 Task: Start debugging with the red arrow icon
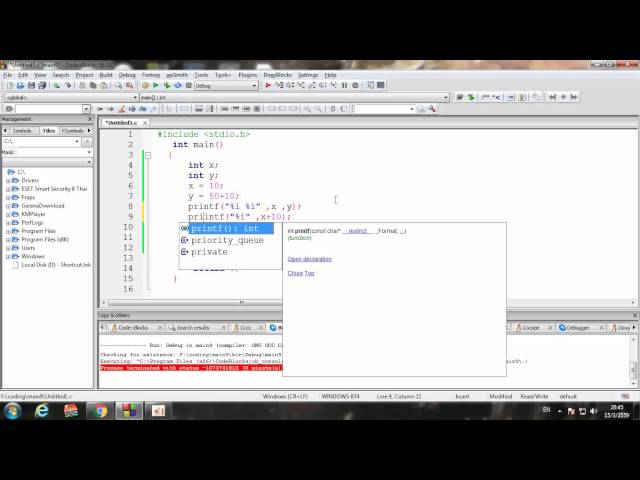point(268,85)
